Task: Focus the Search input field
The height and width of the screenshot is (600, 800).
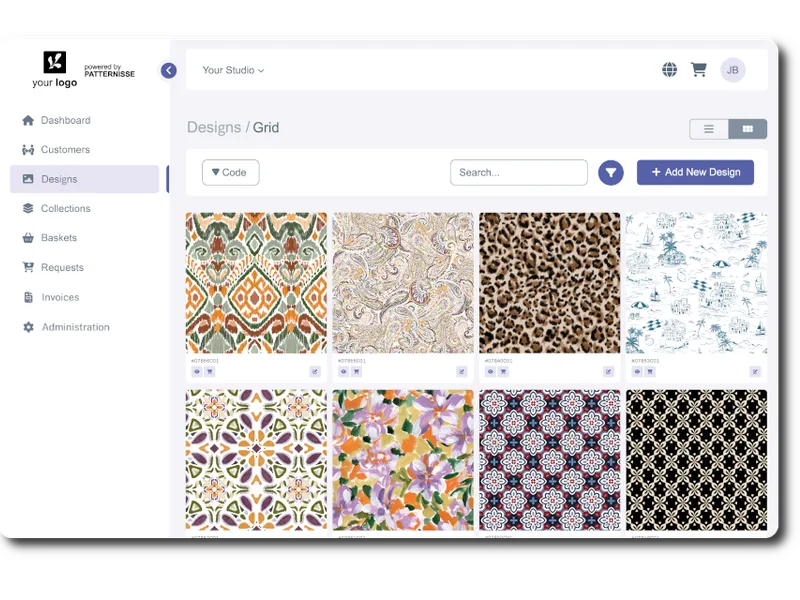Action: pyautogui.click(x=518, y=172)
